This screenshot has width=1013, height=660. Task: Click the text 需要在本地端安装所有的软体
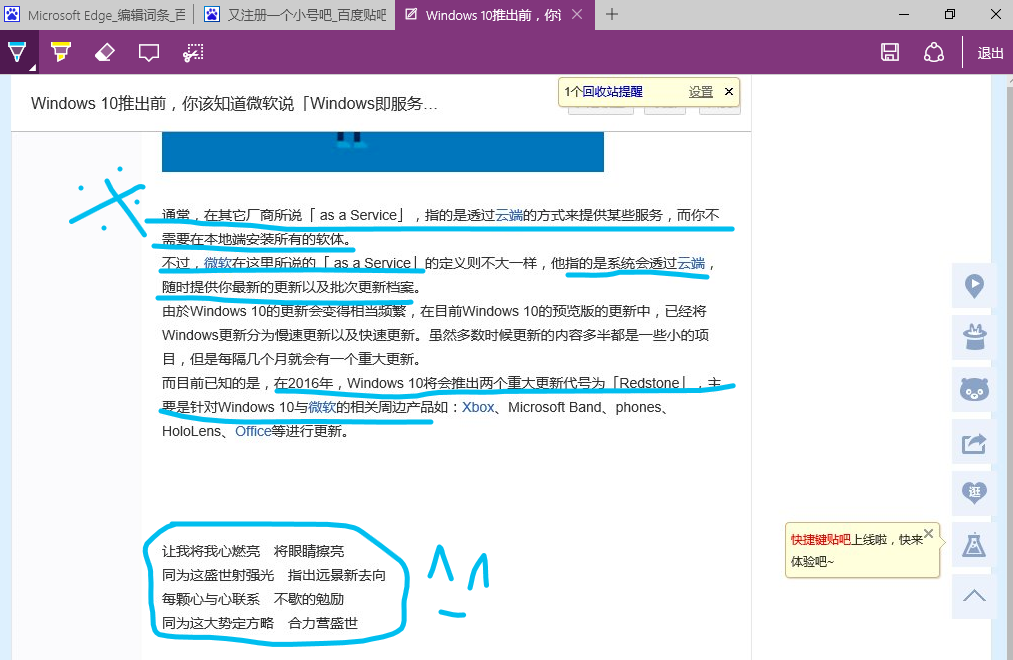coord(253,239)
